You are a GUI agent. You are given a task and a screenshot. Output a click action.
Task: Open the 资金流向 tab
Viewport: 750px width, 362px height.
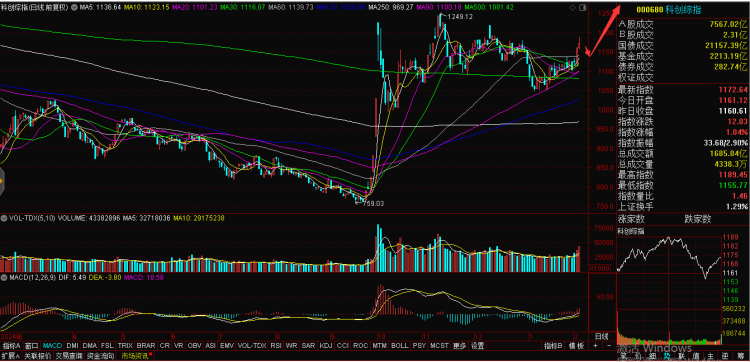click(x=100, y=356)
